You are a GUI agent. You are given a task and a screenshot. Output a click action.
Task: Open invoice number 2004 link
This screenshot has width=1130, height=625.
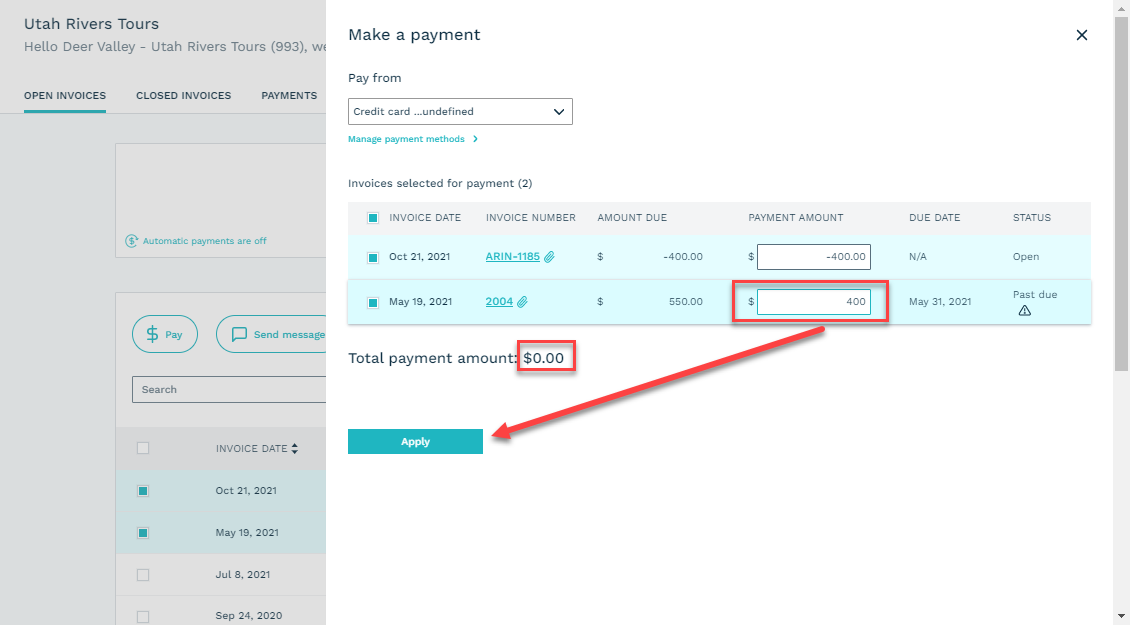499,302
